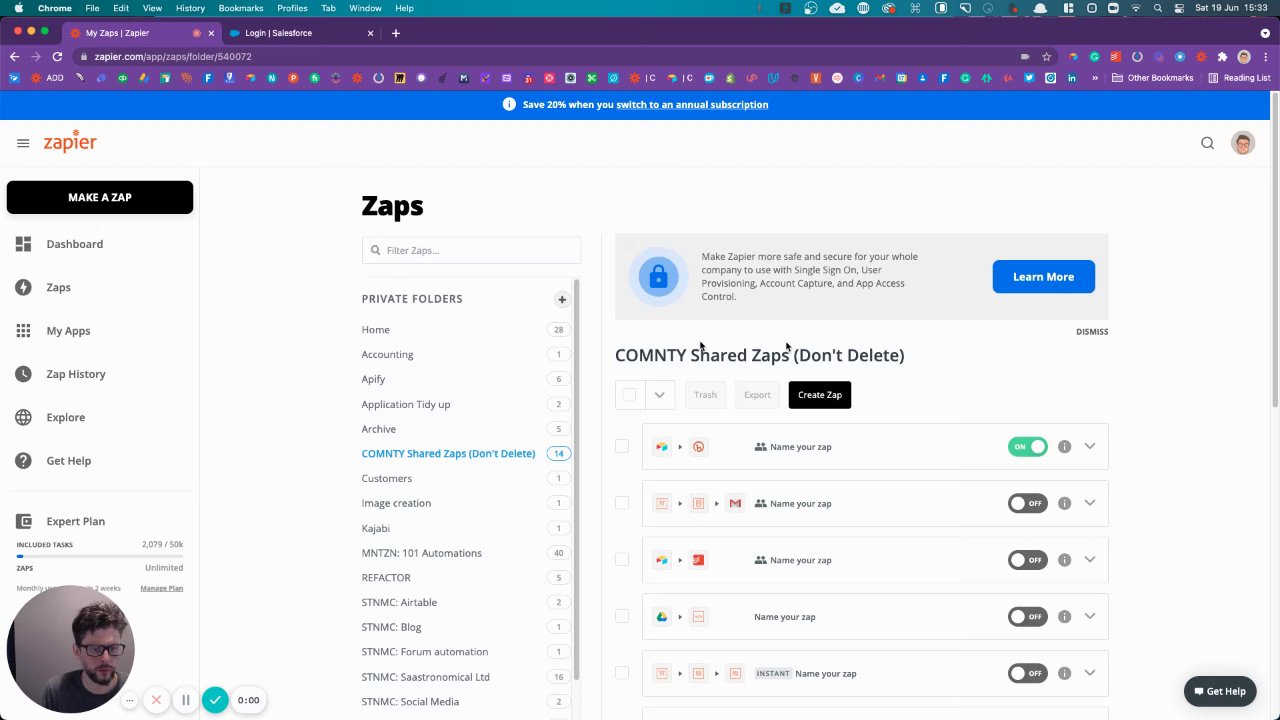Switch to the Login | Salesforce tab
This screenshot has height=720, width=1280.
click(x=300, y=33)
